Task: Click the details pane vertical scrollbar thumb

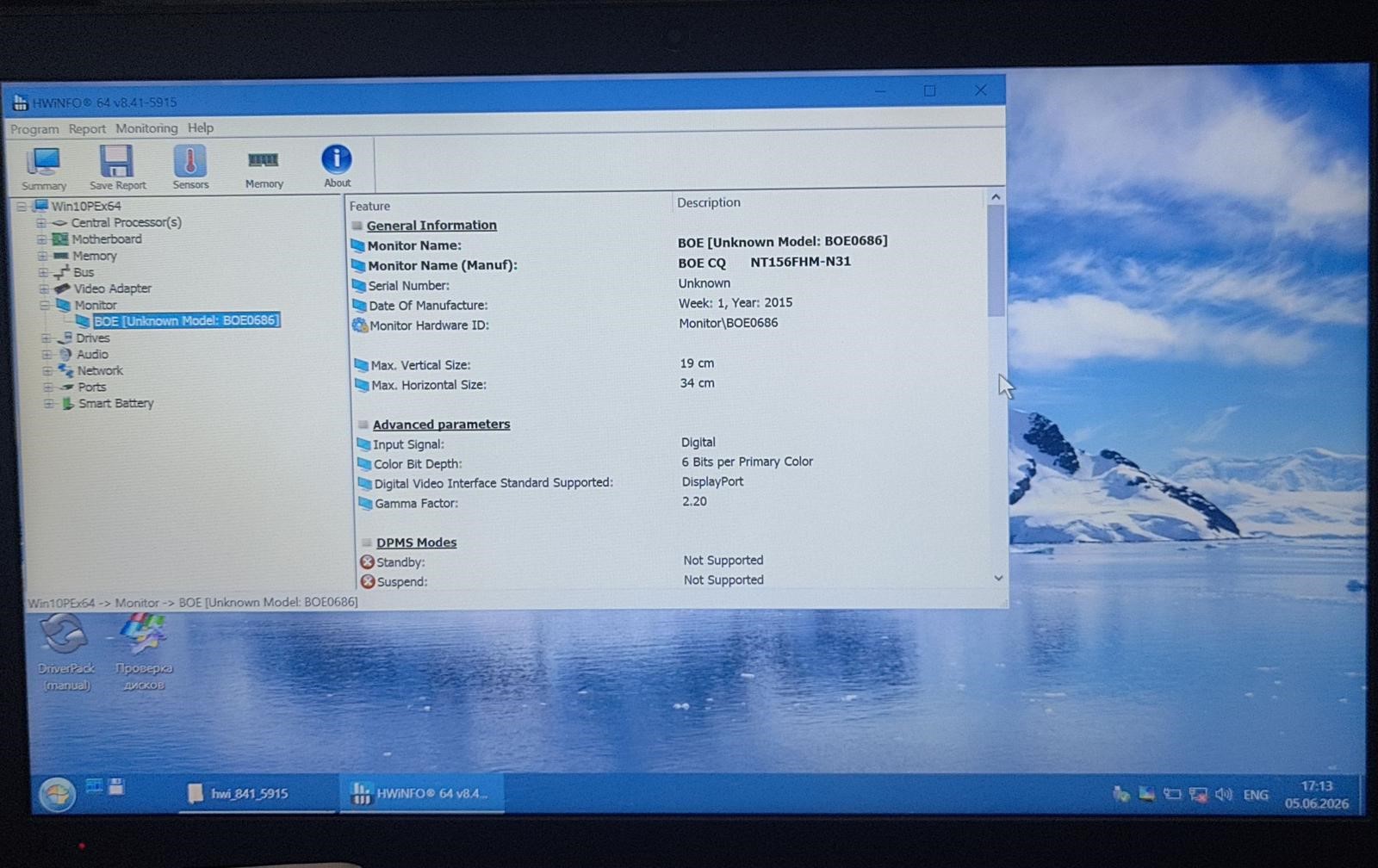Action: point(996,261)
